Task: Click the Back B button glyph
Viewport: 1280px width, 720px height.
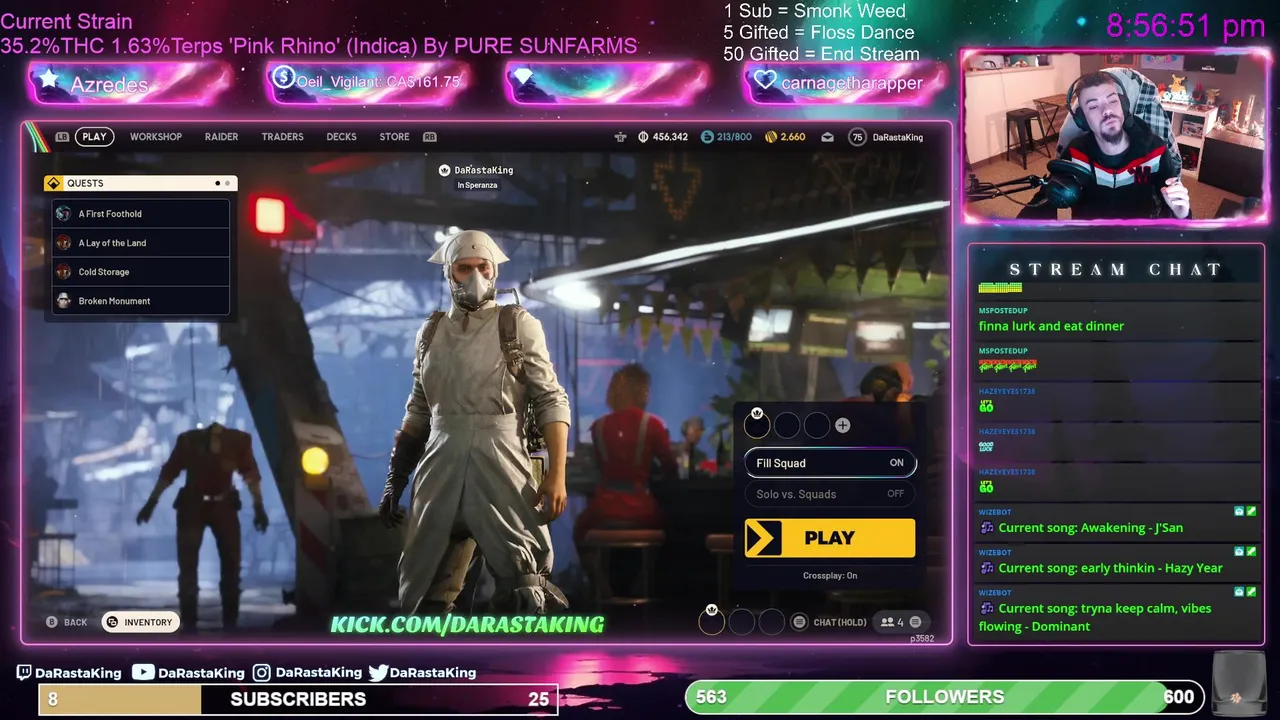Action: [52, 622]
